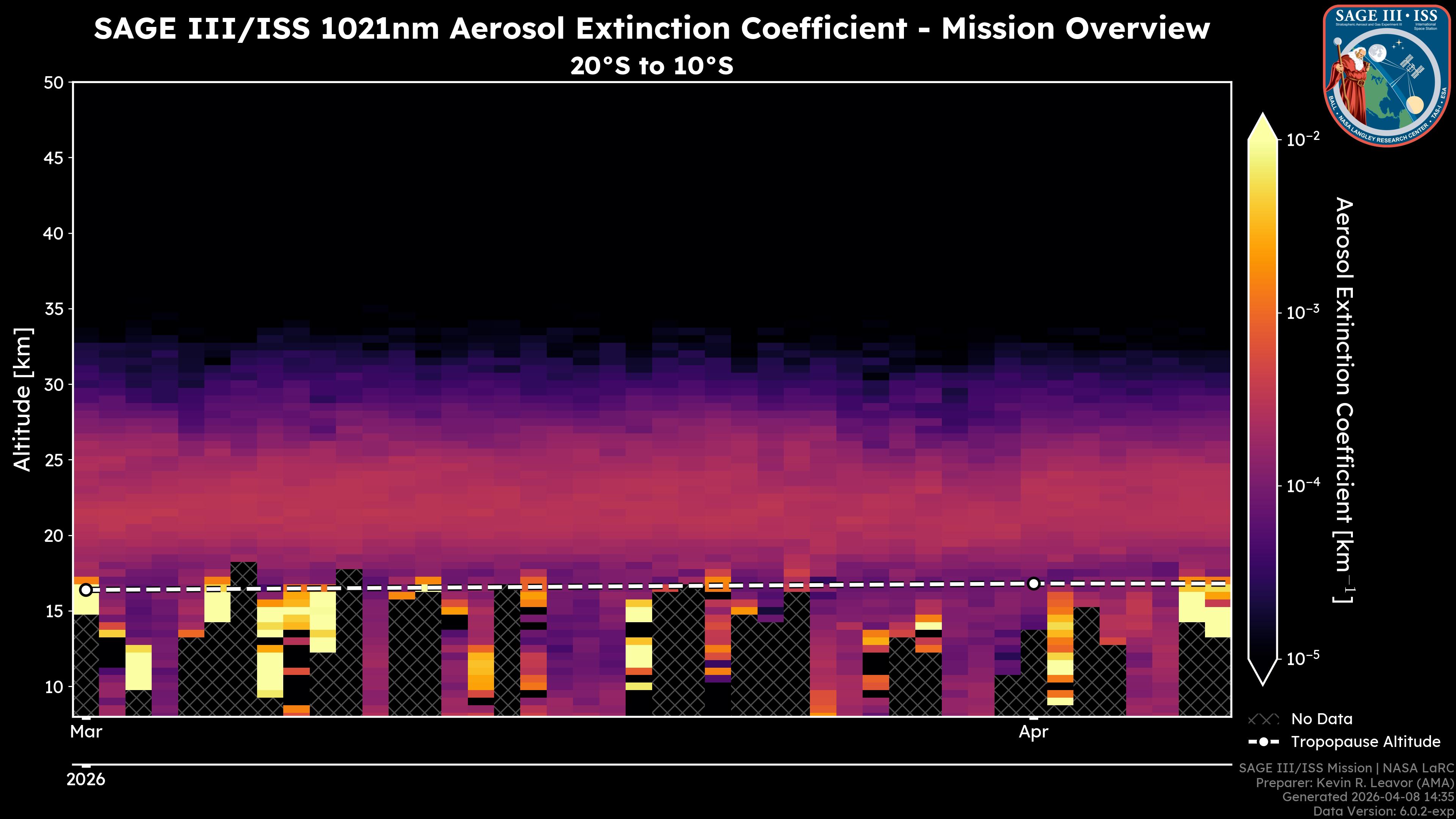Click the 10⁻² colorbar tick label
This screenshot has width=1456, height=819.
[1303, 139]
